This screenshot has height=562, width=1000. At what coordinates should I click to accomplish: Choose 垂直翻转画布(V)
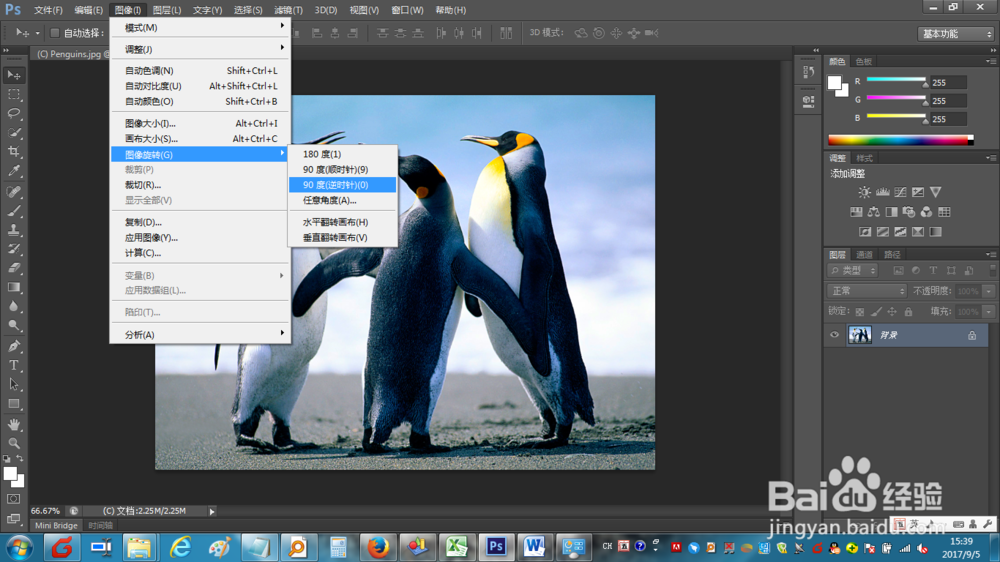[342, 237]
